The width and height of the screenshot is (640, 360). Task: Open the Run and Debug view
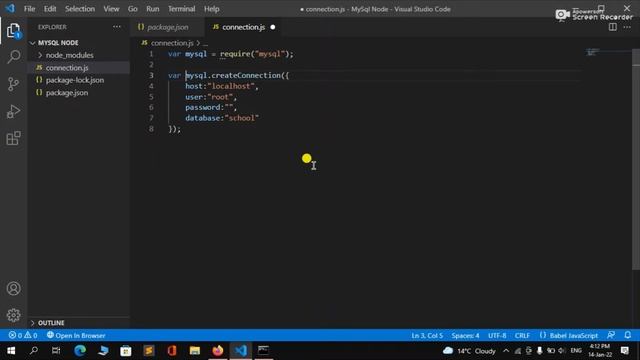point(13,111)
